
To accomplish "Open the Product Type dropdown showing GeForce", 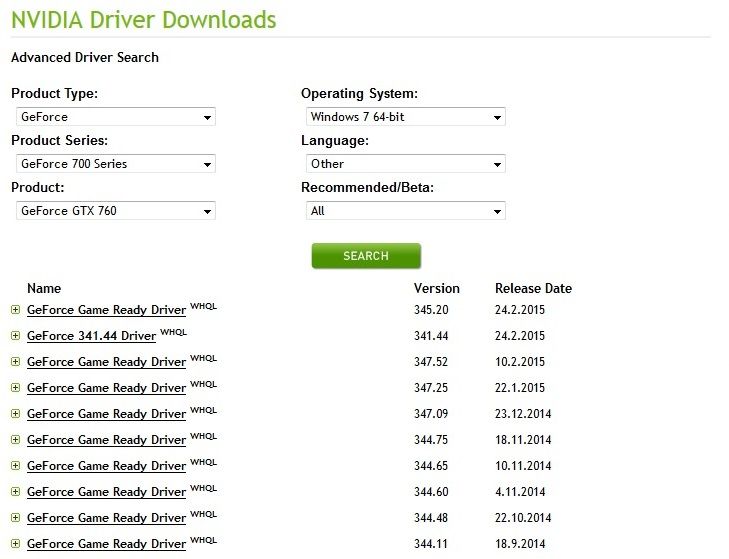I will (x=116, y=117).
